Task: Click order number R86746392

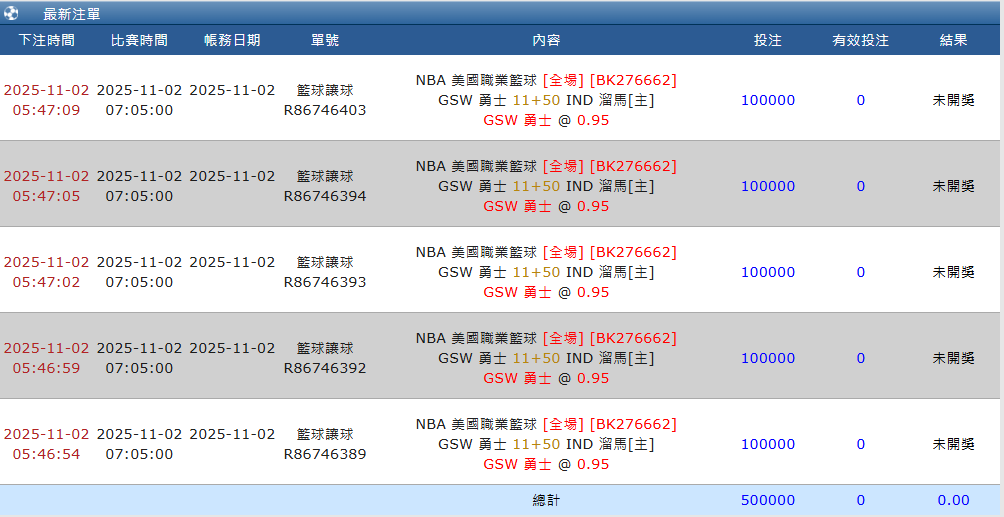Action: point(325,368)
